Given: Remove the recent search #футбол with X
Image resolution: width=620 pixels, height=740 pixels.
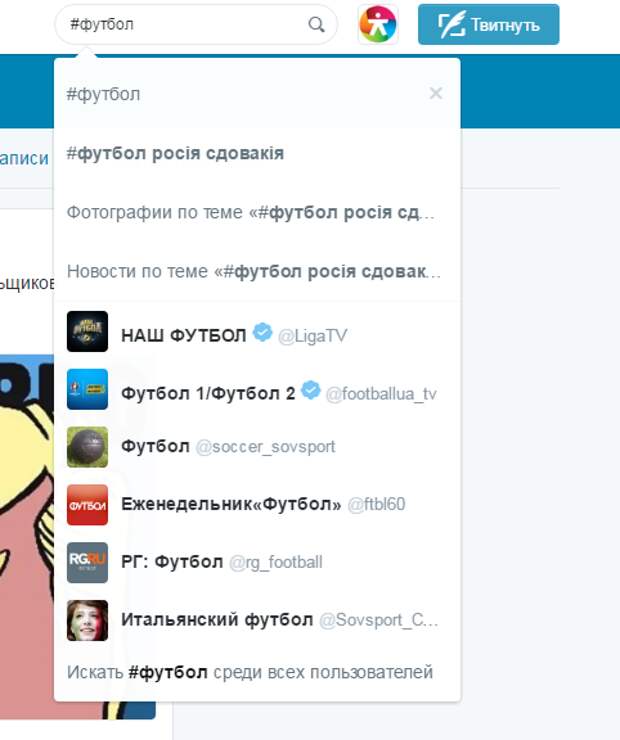Looking at the screenshot, I should click(x=436, y=93).
